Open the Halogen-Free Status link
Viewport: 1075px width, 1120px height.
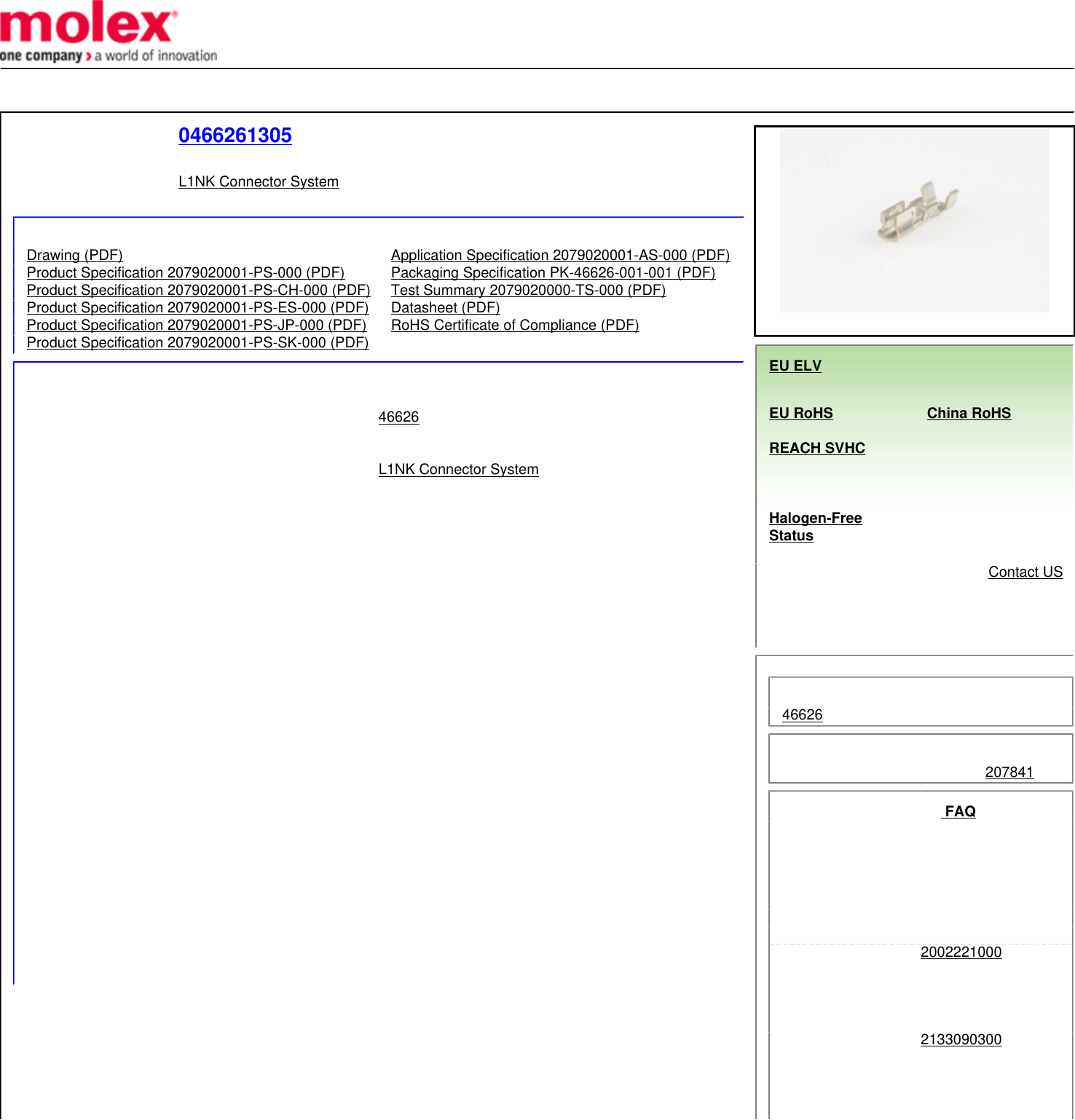[814, 527]
